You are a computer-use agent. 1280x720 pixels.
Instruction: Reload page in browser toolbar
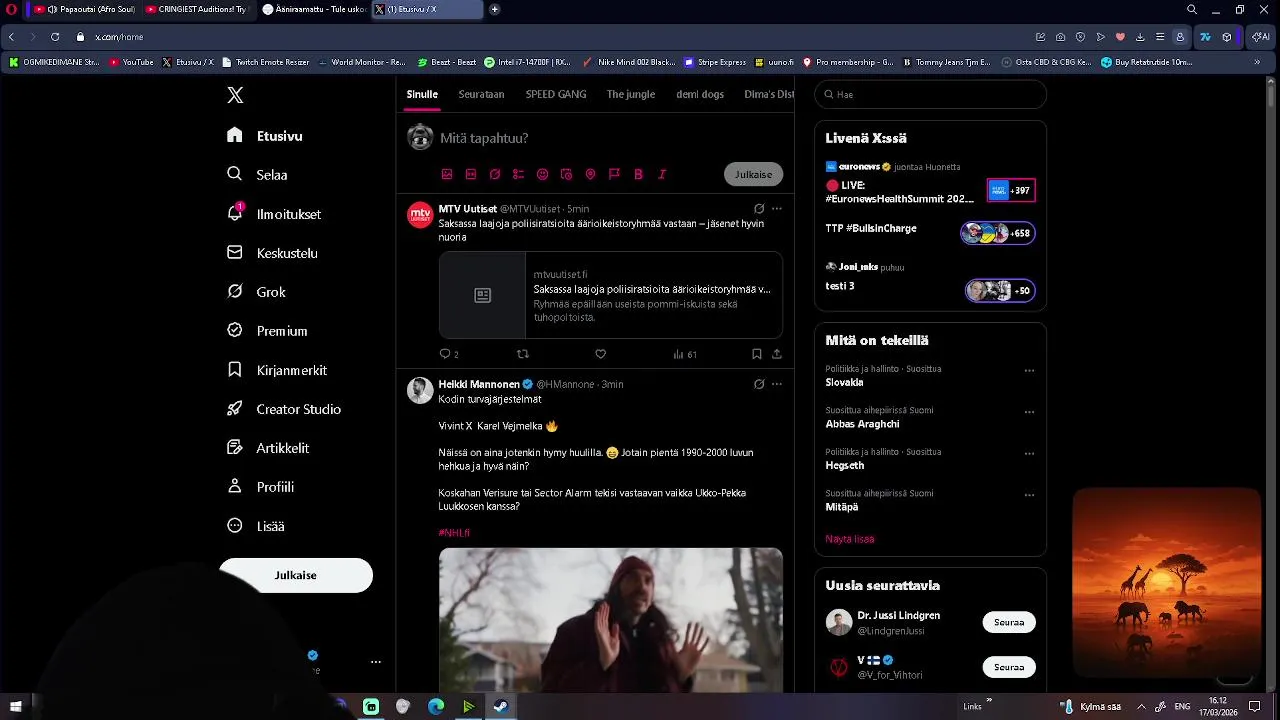coord(55,37)
